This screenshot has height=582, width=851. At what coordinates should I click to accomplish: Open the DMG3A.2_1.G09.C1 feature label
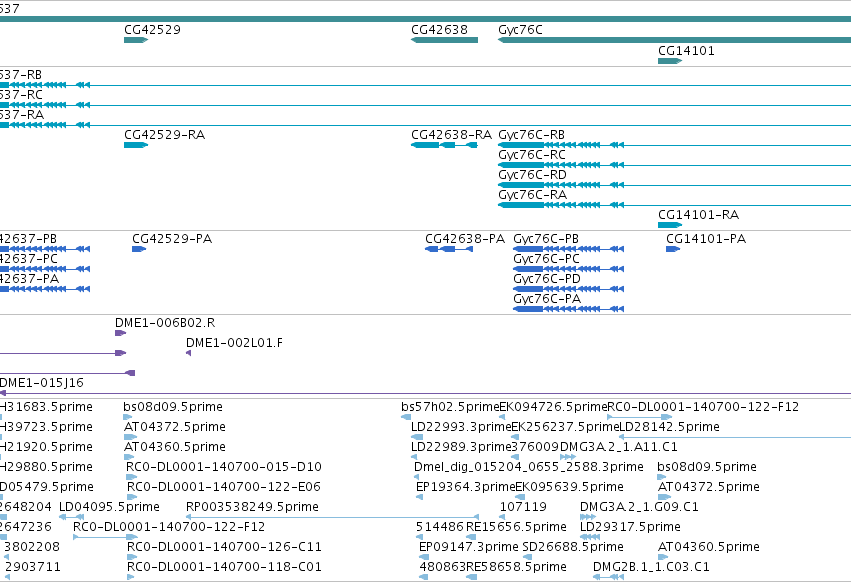[639, 508]
